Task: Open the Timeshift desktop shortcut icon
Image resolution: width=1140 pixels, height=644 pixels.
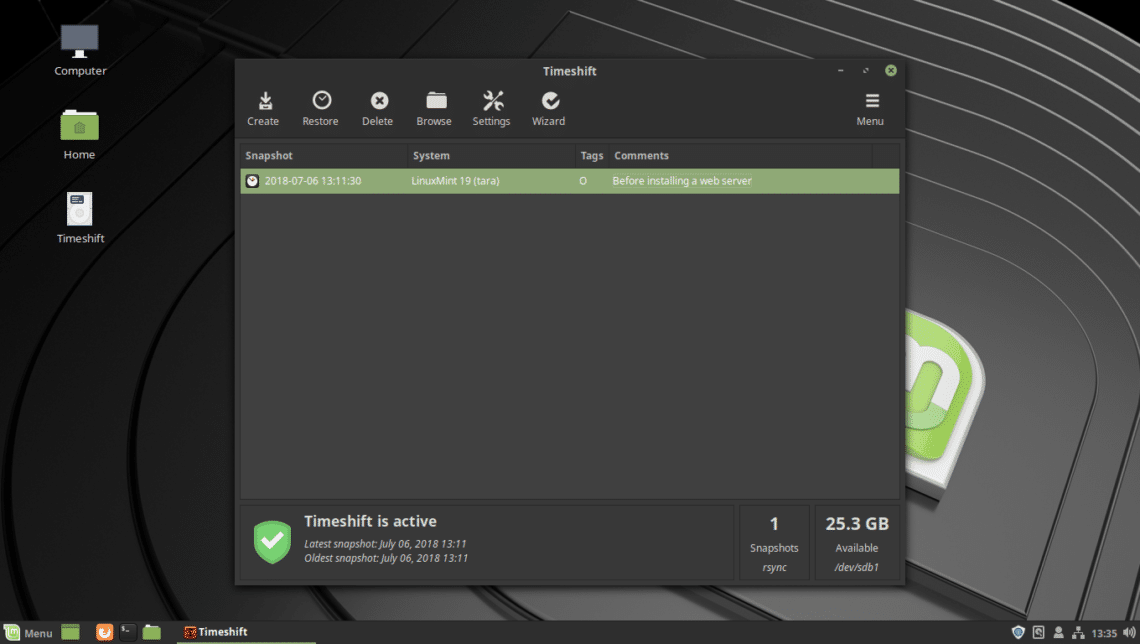Action: pyautogui.click(x=80, y=218)
